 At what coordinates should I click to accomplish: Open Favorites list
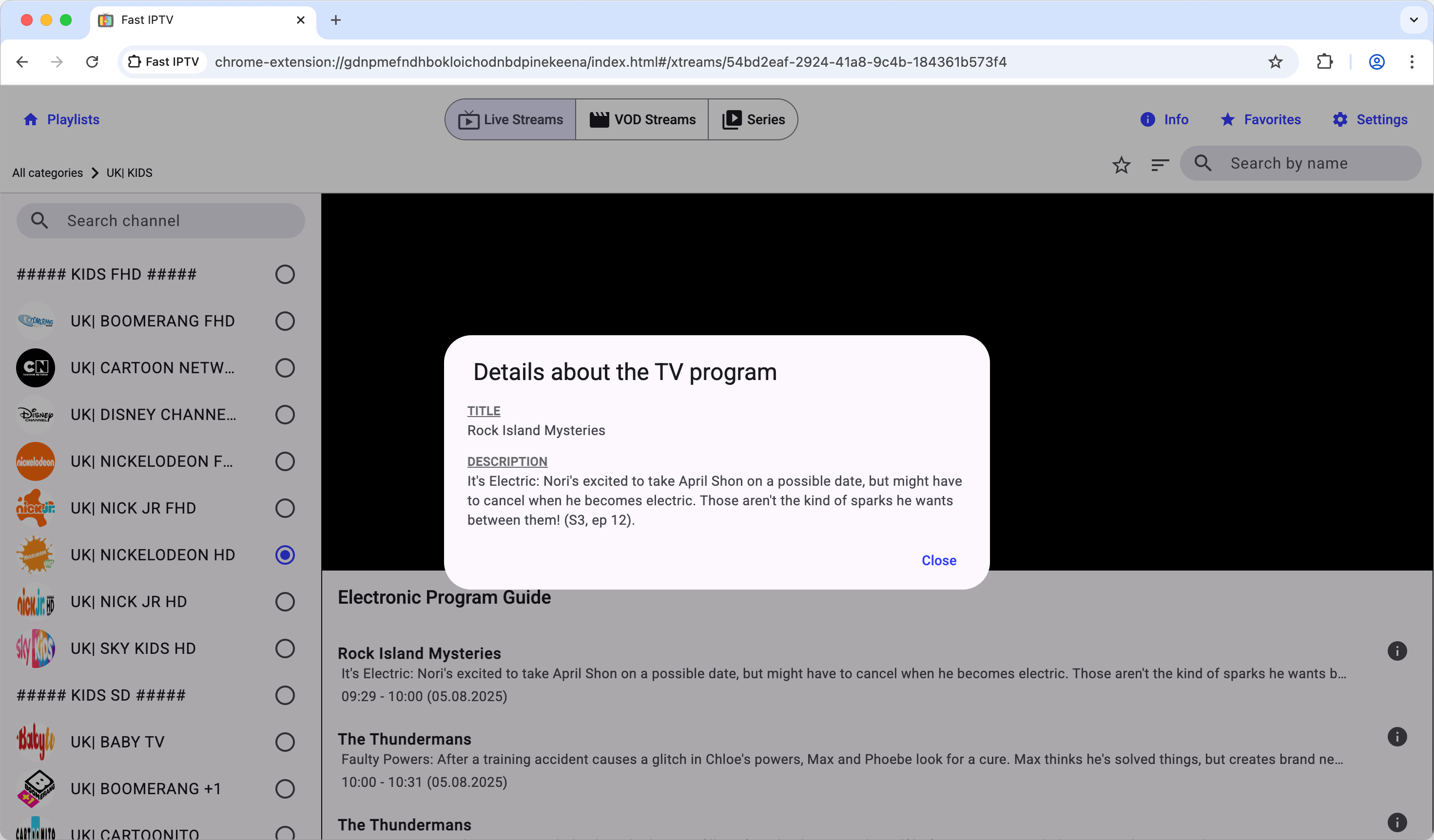(x=1260, y=119)
